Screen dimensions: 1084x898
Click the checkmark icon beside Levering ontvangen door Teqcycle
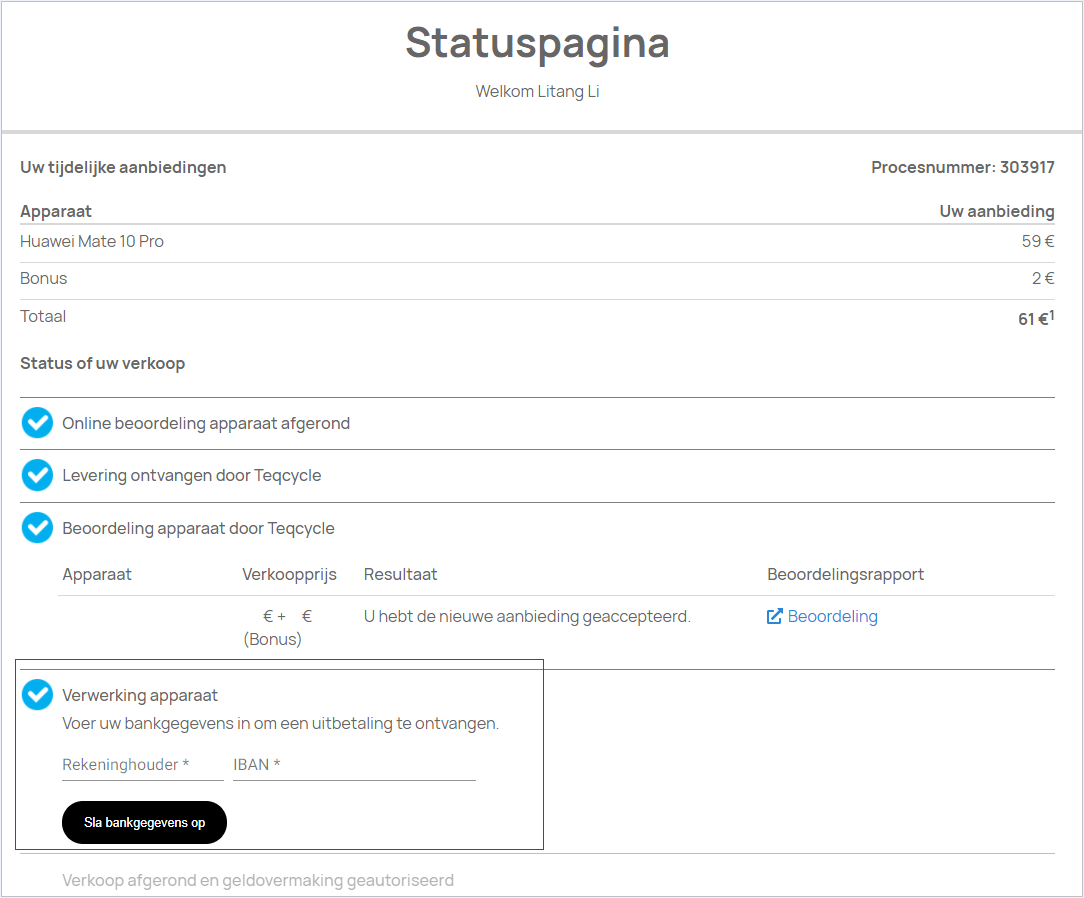coord(37,476)
